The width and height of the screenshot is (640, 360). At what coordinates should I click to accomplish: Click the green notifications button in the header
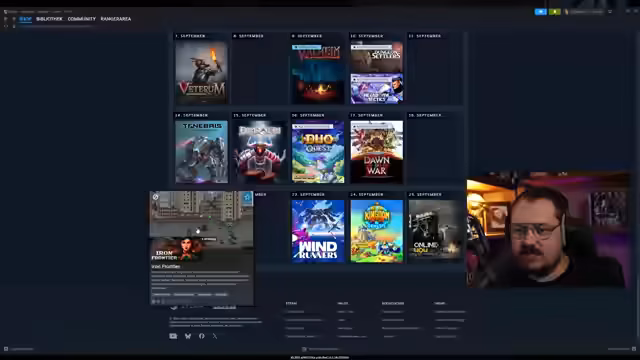tap(554, 12)
